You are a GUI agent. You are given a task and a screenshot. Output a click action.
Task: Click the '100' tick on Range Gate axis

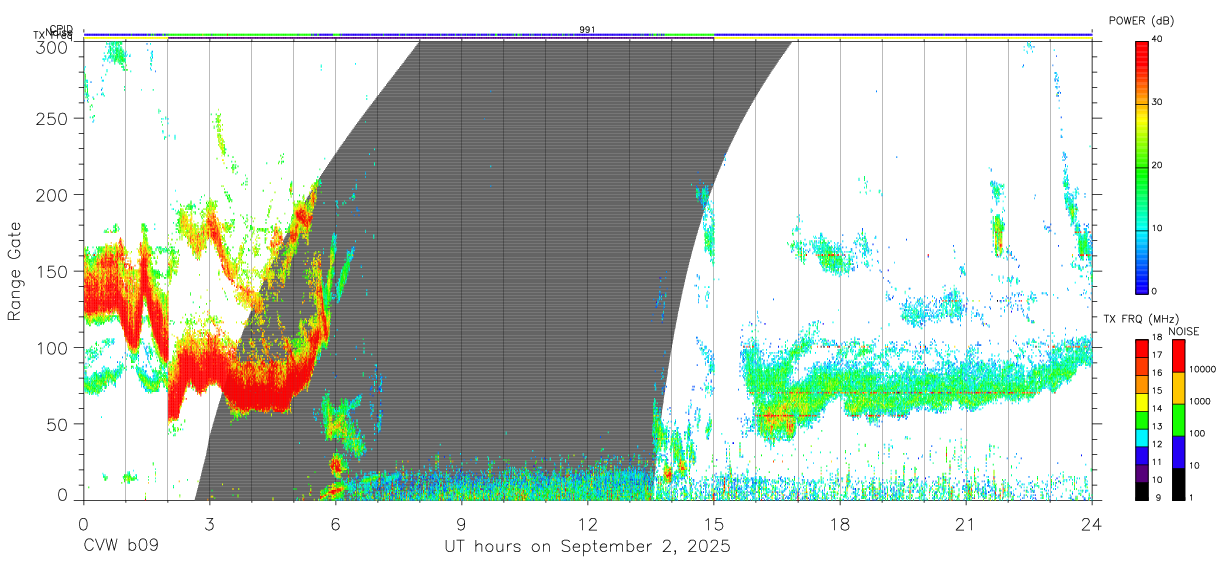coord(52,348)
